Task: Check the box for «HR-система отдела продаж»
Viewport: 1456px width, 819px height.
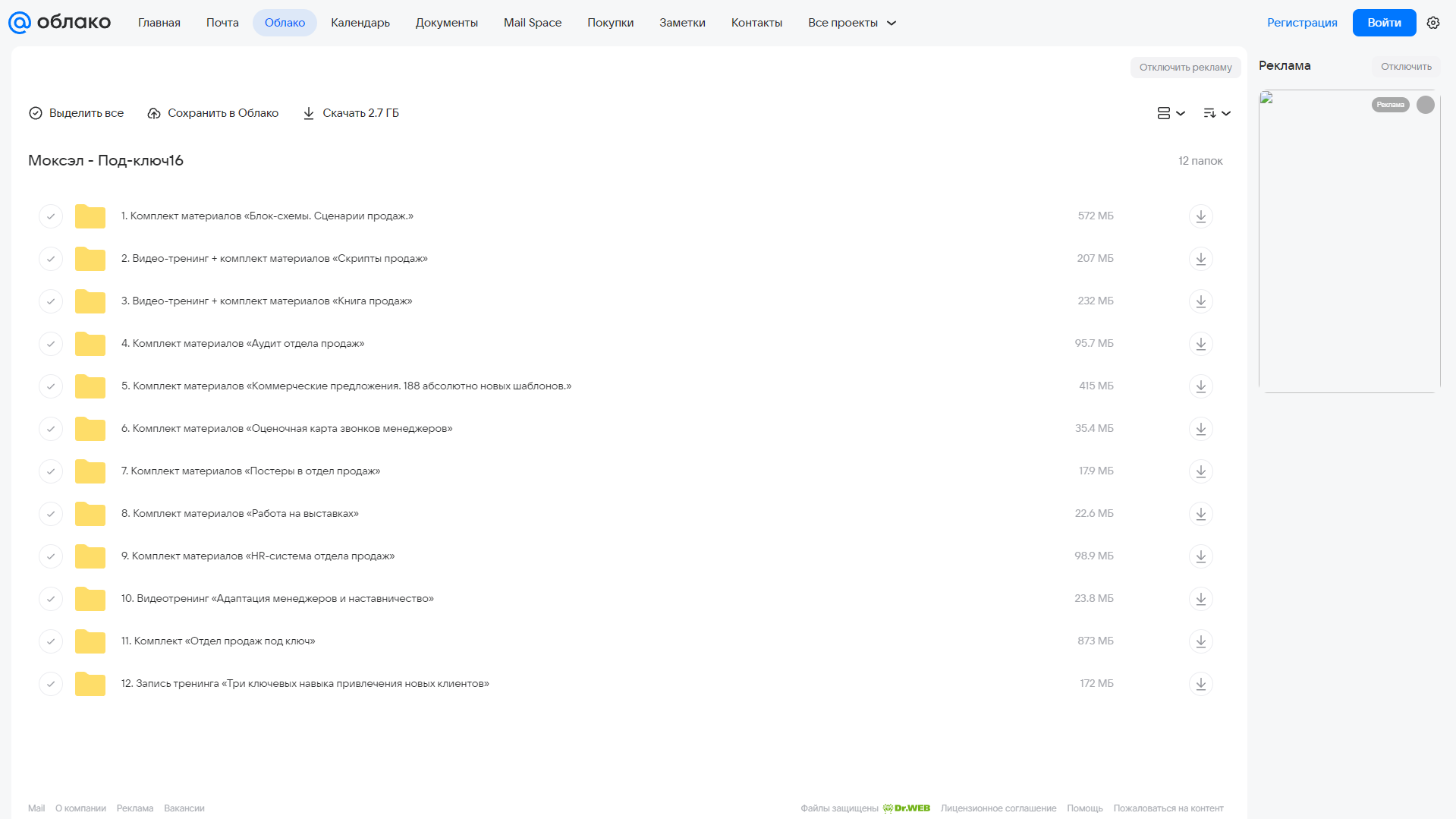Action: tap(51, 556)
